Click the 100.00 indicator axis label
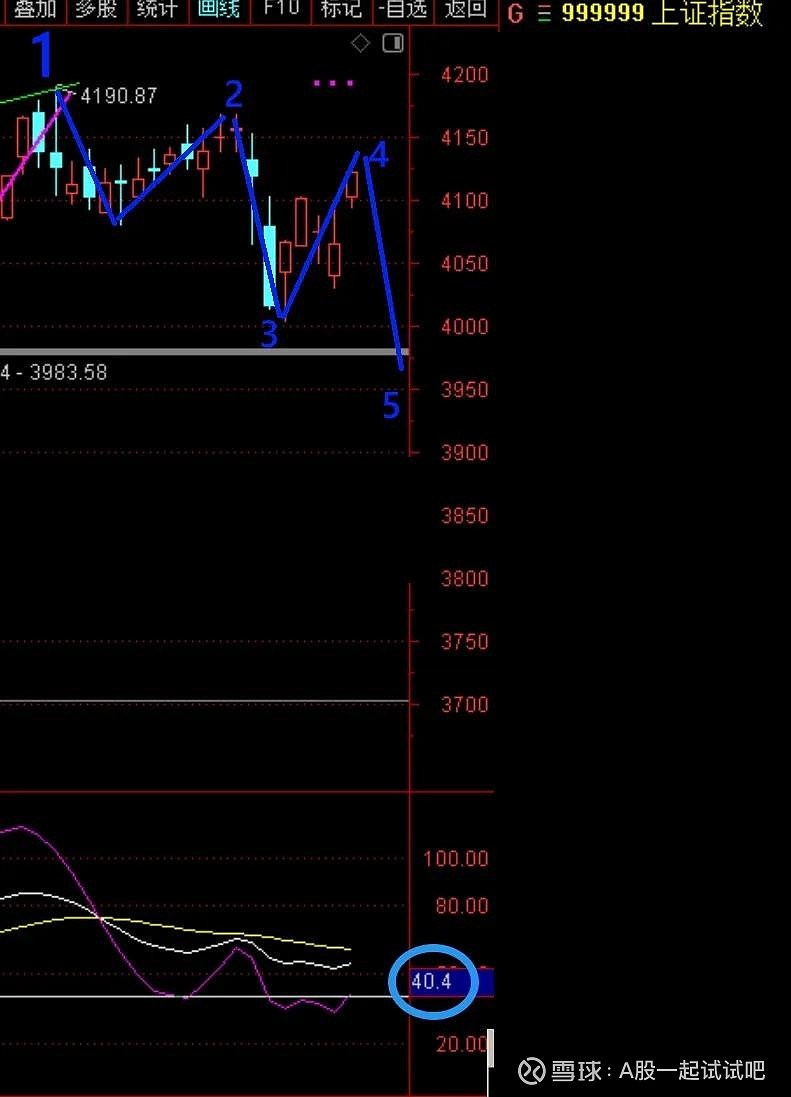The image size is (791, 1097). click(x=456, y=858)
